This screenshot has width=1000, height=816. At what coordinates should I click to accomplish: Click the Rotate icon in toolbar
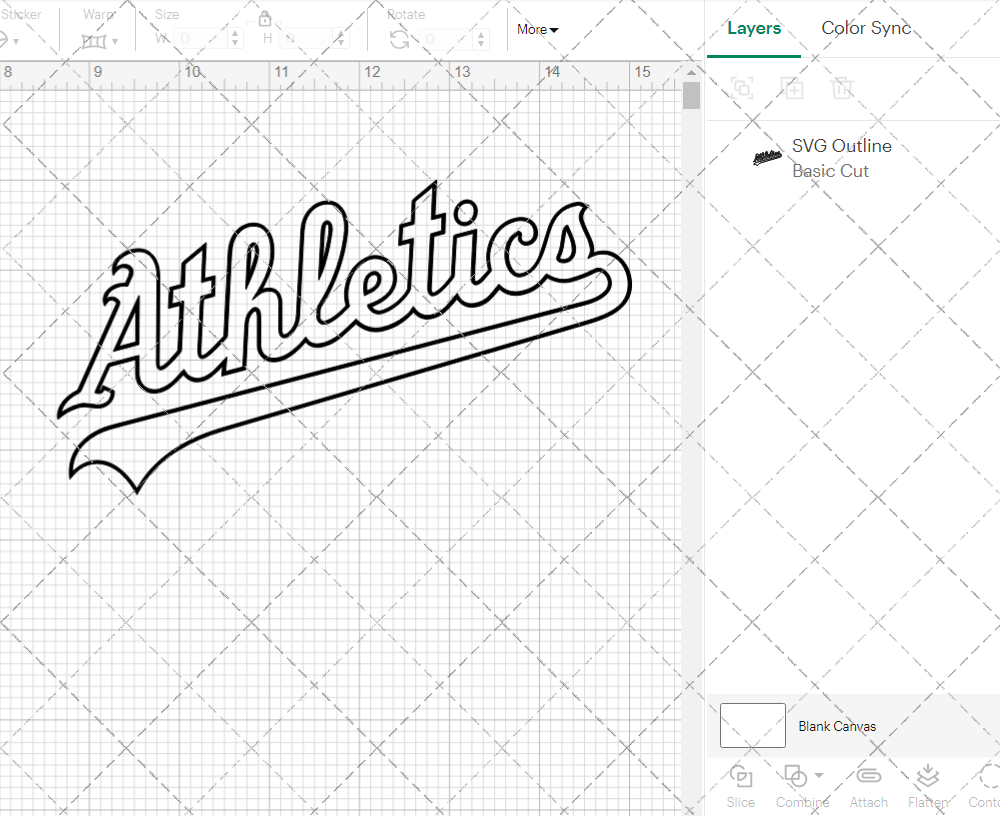pyautogui.click(x=399, y=39)
